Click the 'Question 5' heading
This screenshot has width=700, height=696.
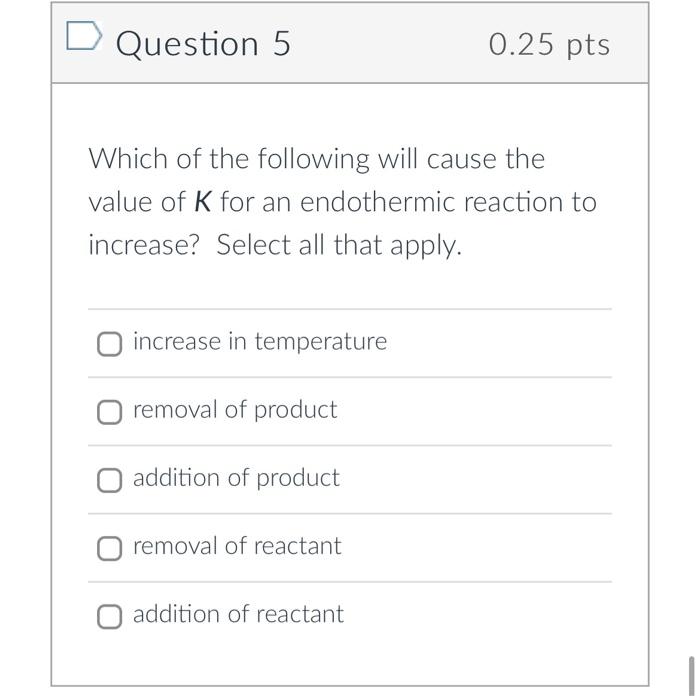pyautogui.click(x=203, y=44)
